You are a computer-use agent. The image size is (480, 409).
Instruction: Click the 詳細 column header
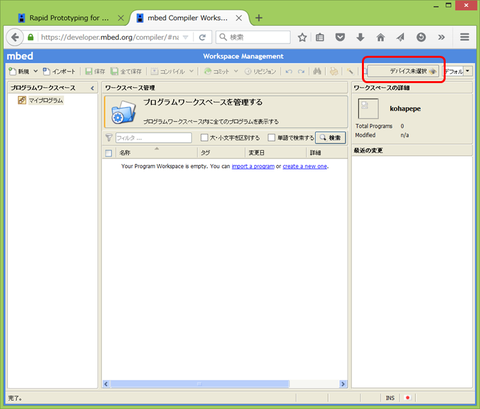tap(327, 153)
